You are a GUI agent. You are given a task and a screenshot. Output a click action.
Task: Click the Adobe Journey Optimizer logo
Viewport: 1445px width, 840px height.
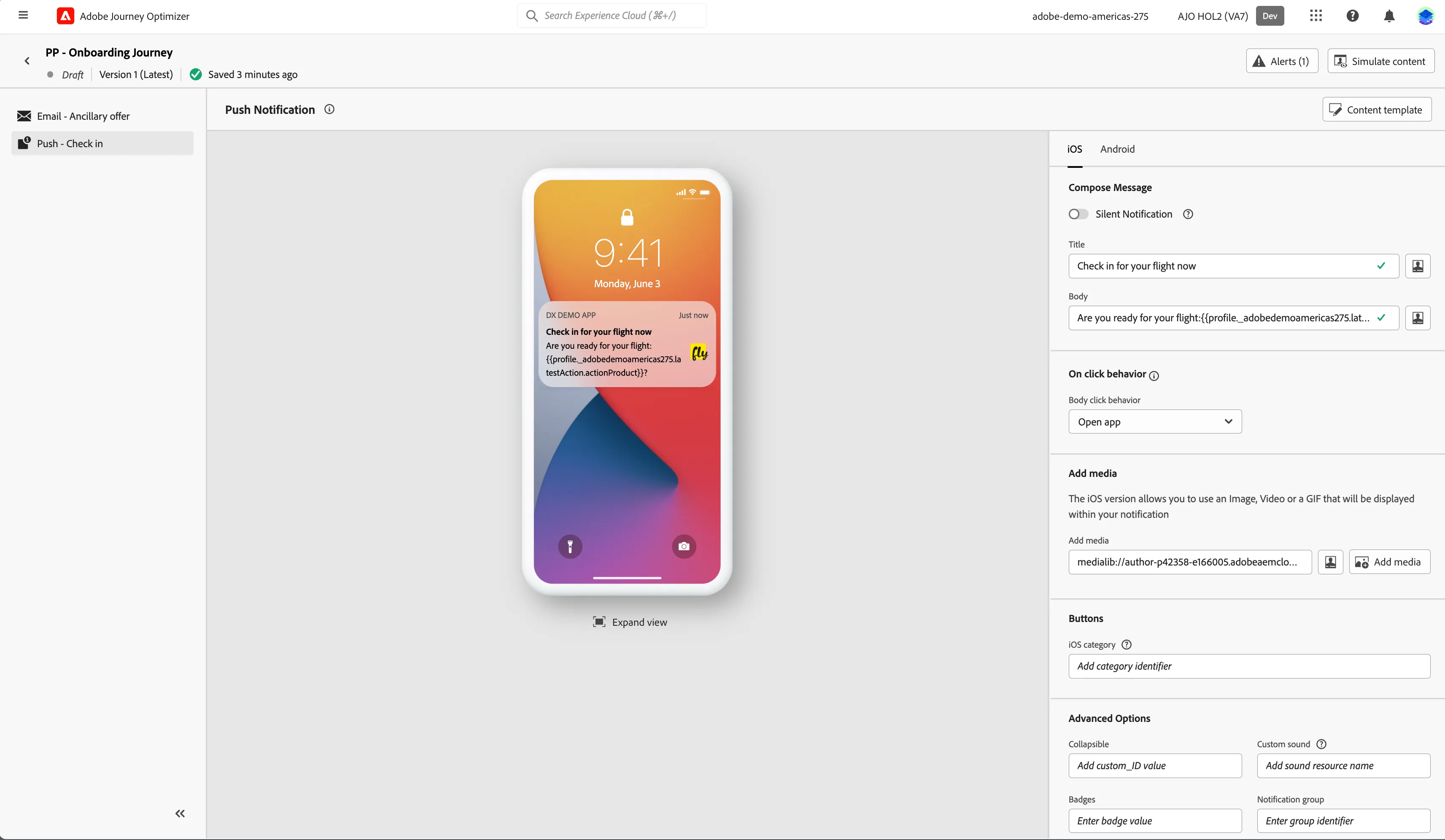(65, 16)
